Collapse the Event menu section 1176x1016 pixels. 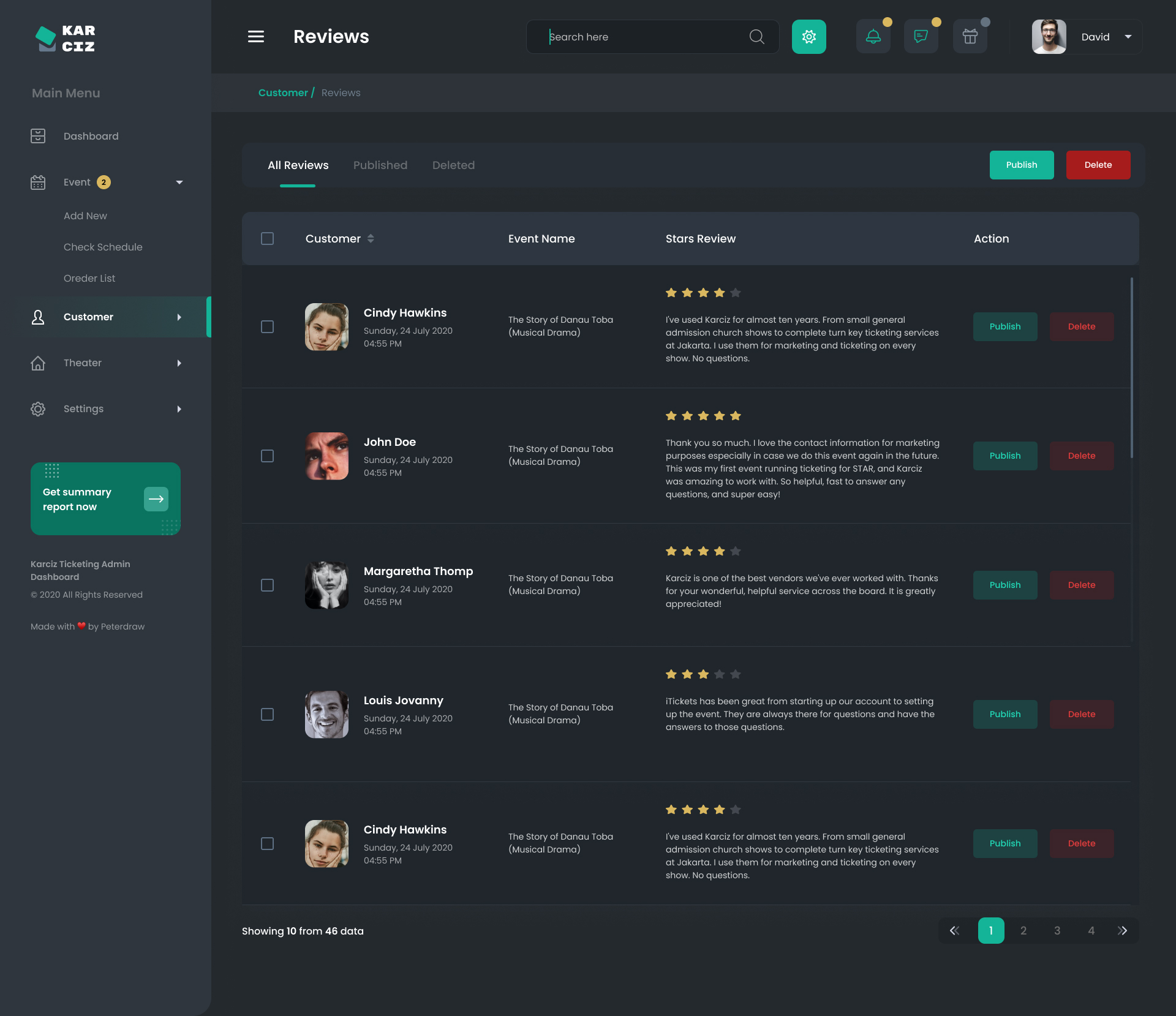[179, 182]
